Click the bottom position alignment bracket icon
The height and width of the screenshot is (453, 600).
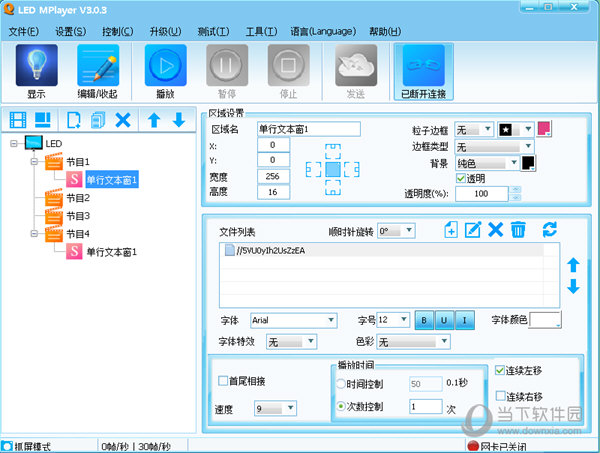pos(333,187)
